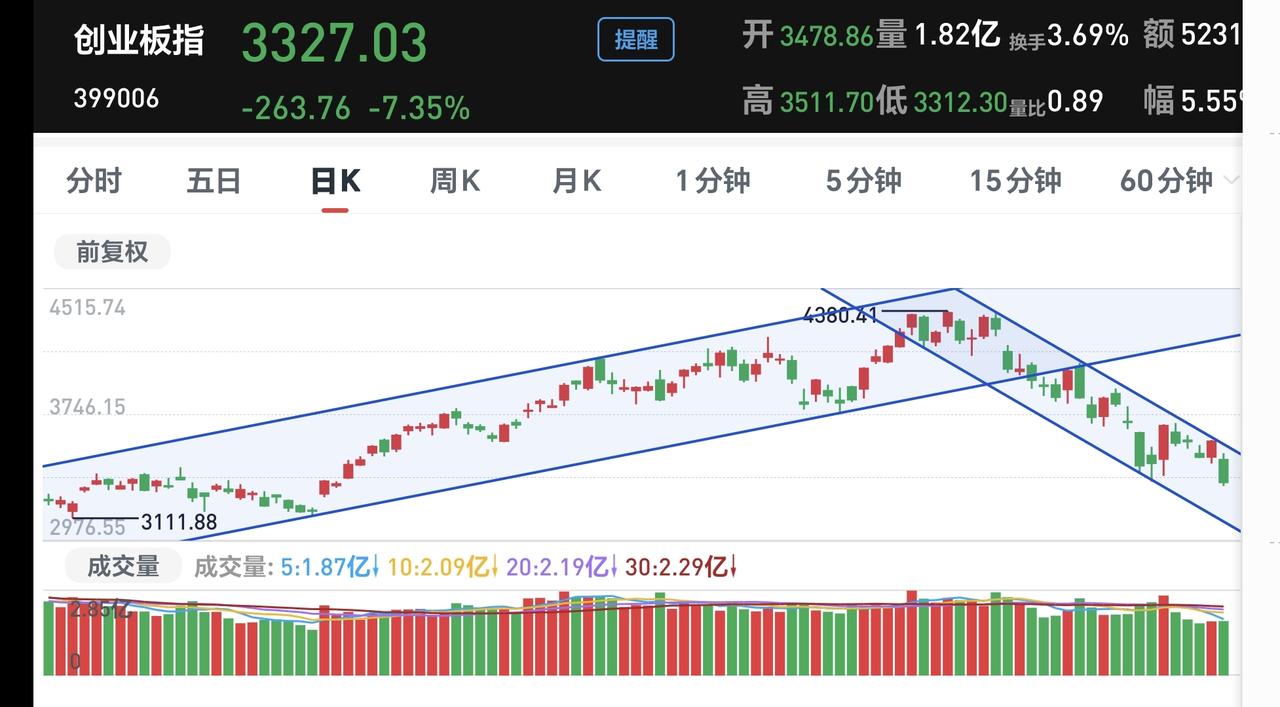This screenshot has width=1280, height=707.
Task: Select the 周K tab
Action: click(455, 181)
